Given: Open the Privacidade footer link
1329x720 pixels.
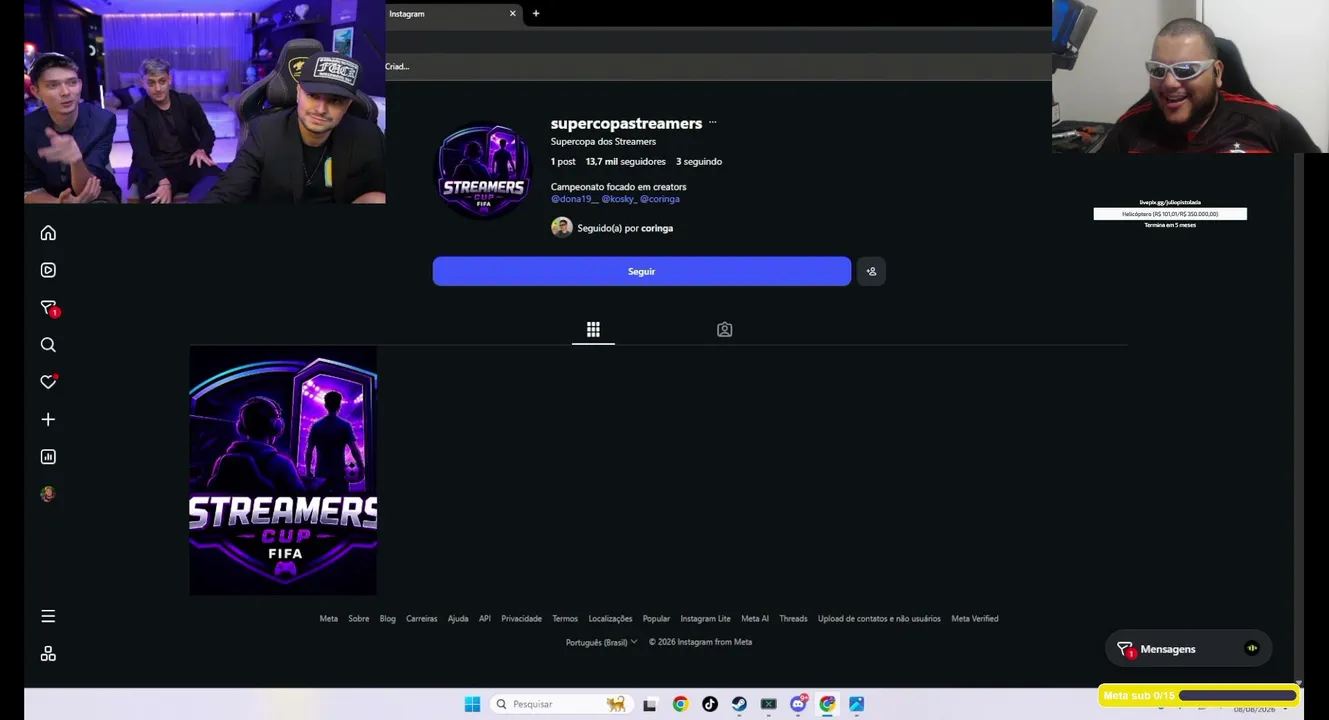Looking at the screenshot, I should (521, 619).
